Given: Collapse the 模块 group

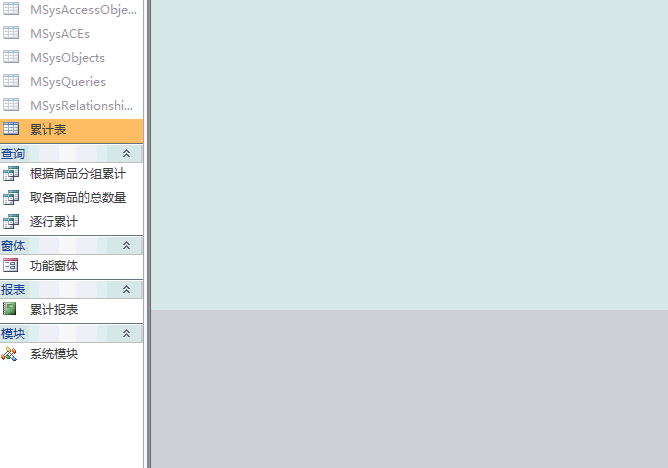Looking at the screenshot, I should [127, 333].
